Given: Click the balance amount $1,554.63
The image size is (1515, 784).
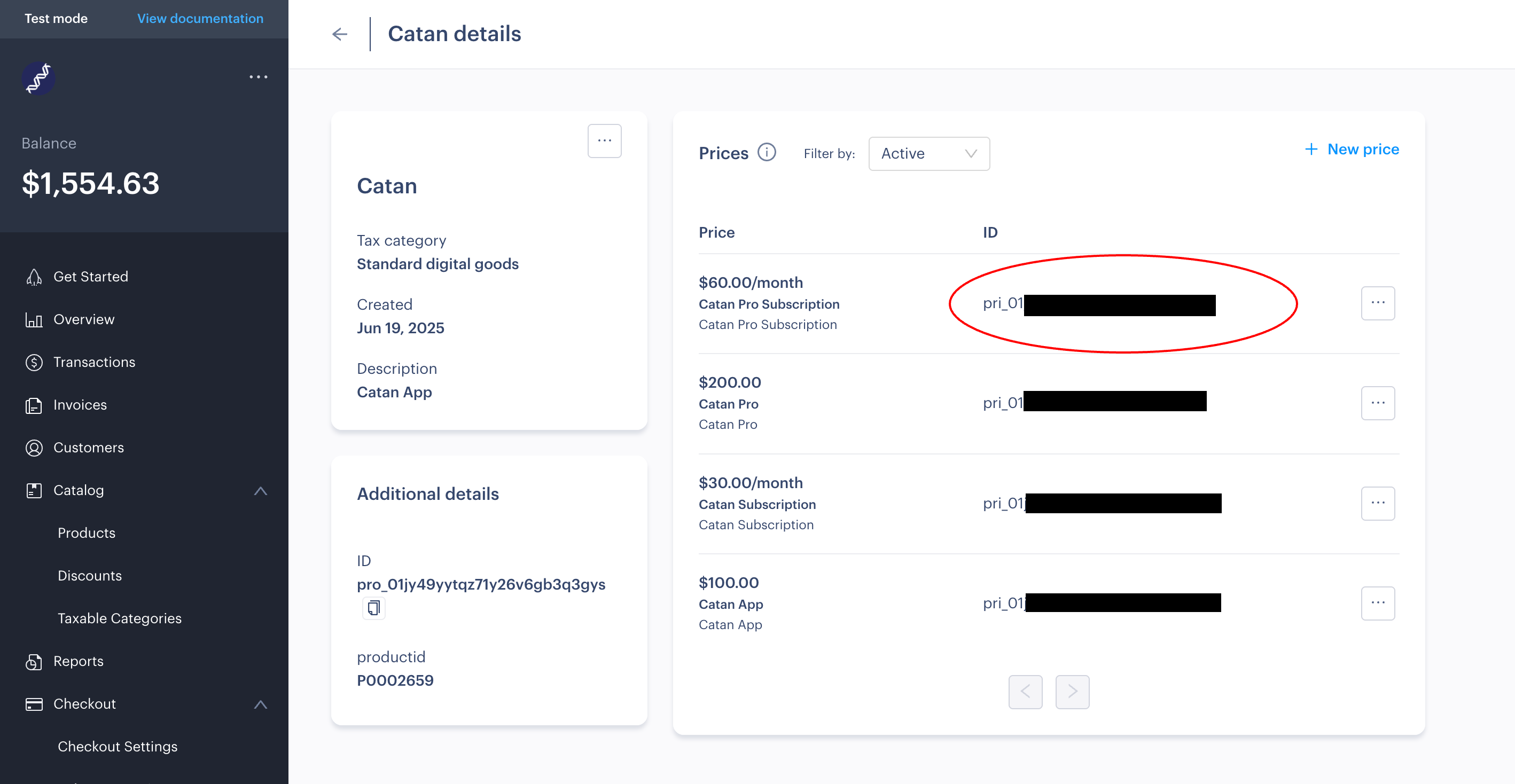Looking at the screenshot, I should 91,184.
